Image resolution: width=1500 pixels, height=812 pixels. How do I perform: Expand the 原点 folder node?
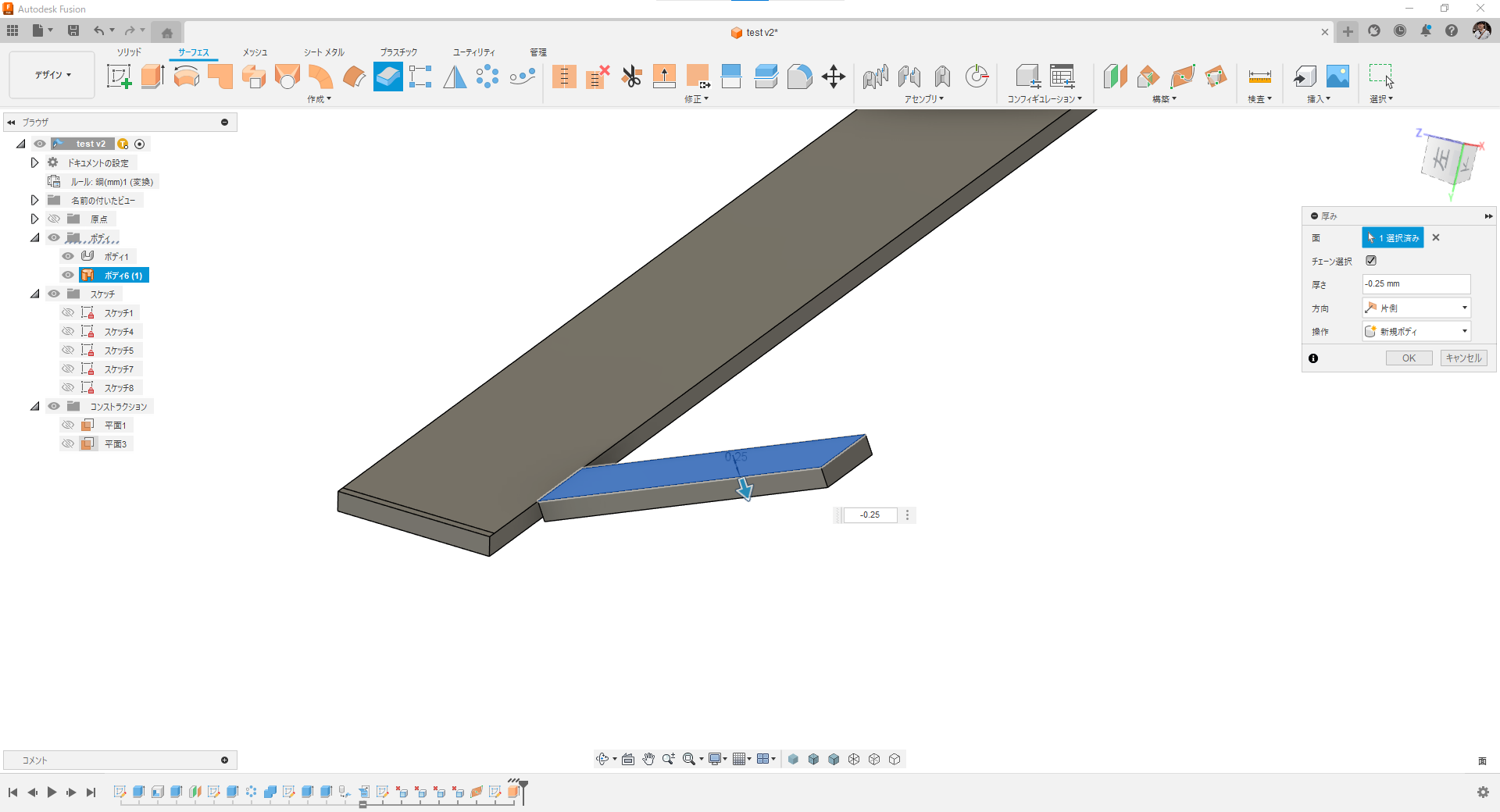pyautogui.click(x=34, y=219)
